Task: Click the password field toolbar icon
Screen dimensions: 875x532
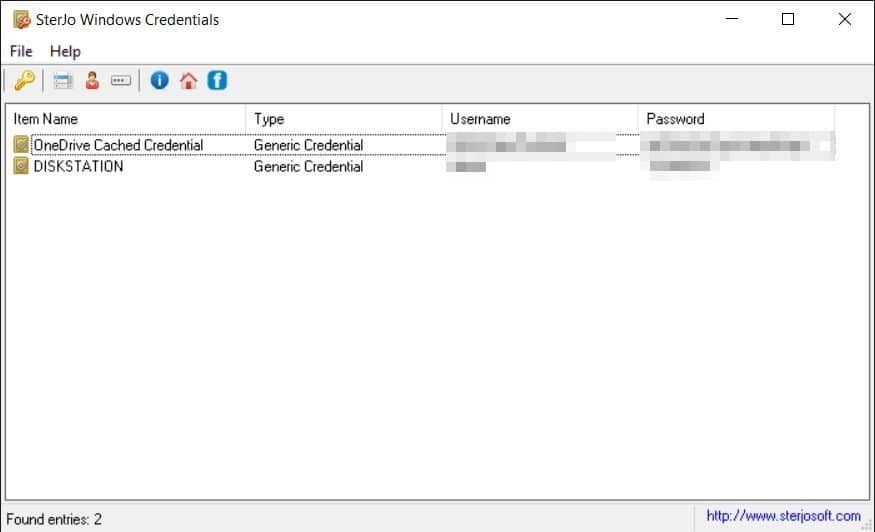Action: [x=121, y=81]
